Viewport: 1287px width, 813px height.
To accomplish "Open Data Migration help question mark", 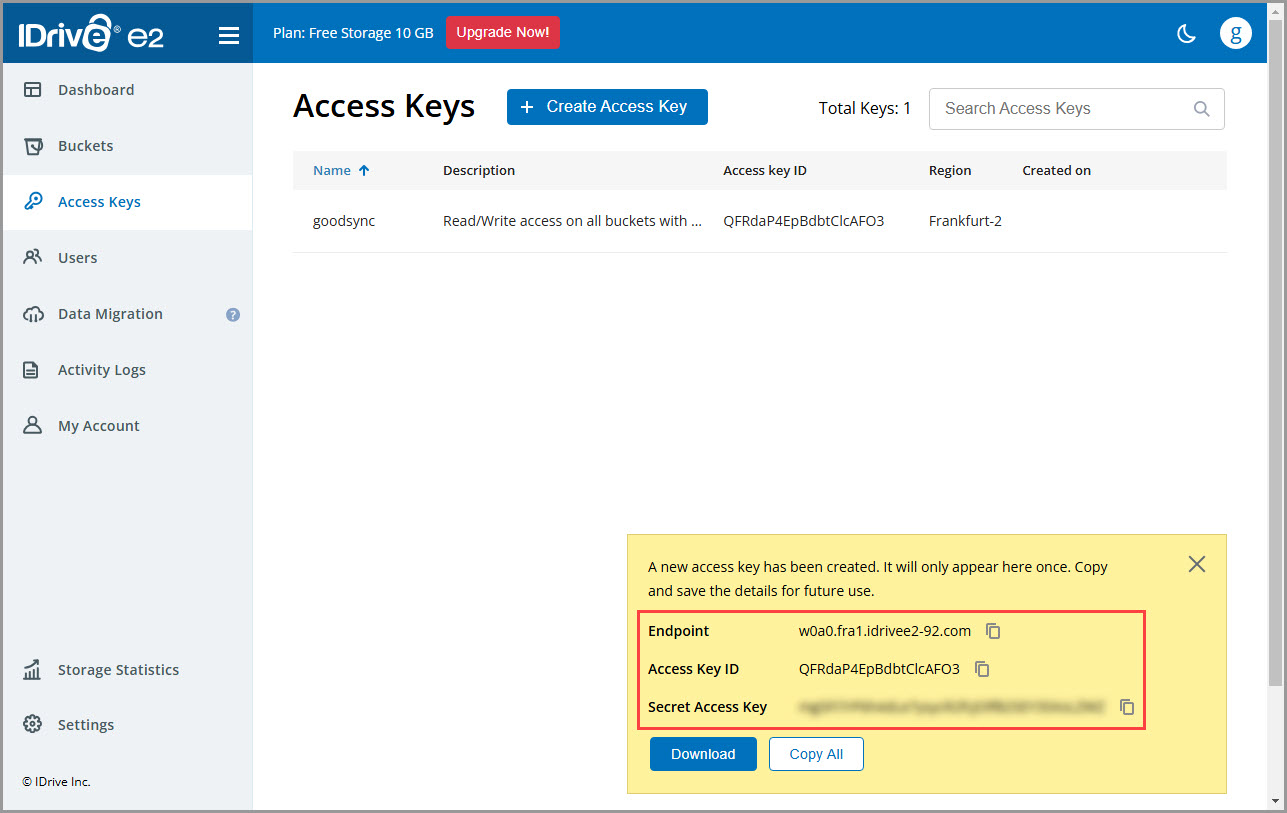I will pos(233,314).
